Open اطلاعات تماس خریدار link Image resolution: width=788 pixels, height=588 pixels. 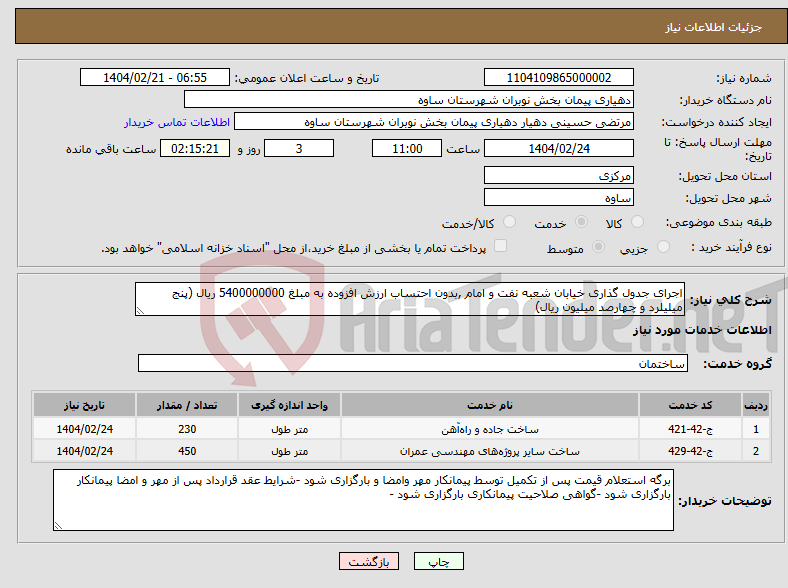click(177, 122)
